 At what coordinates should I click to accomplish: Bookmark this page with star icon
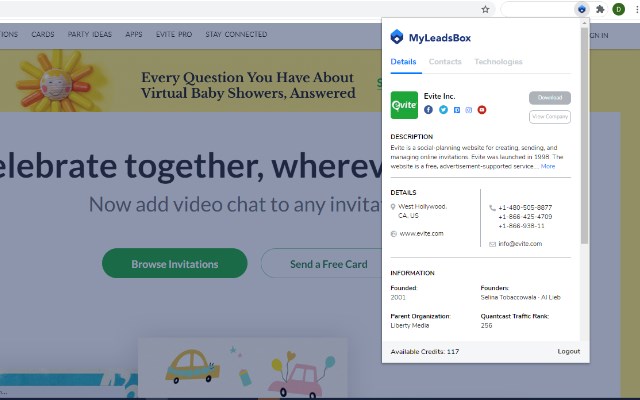485,9
